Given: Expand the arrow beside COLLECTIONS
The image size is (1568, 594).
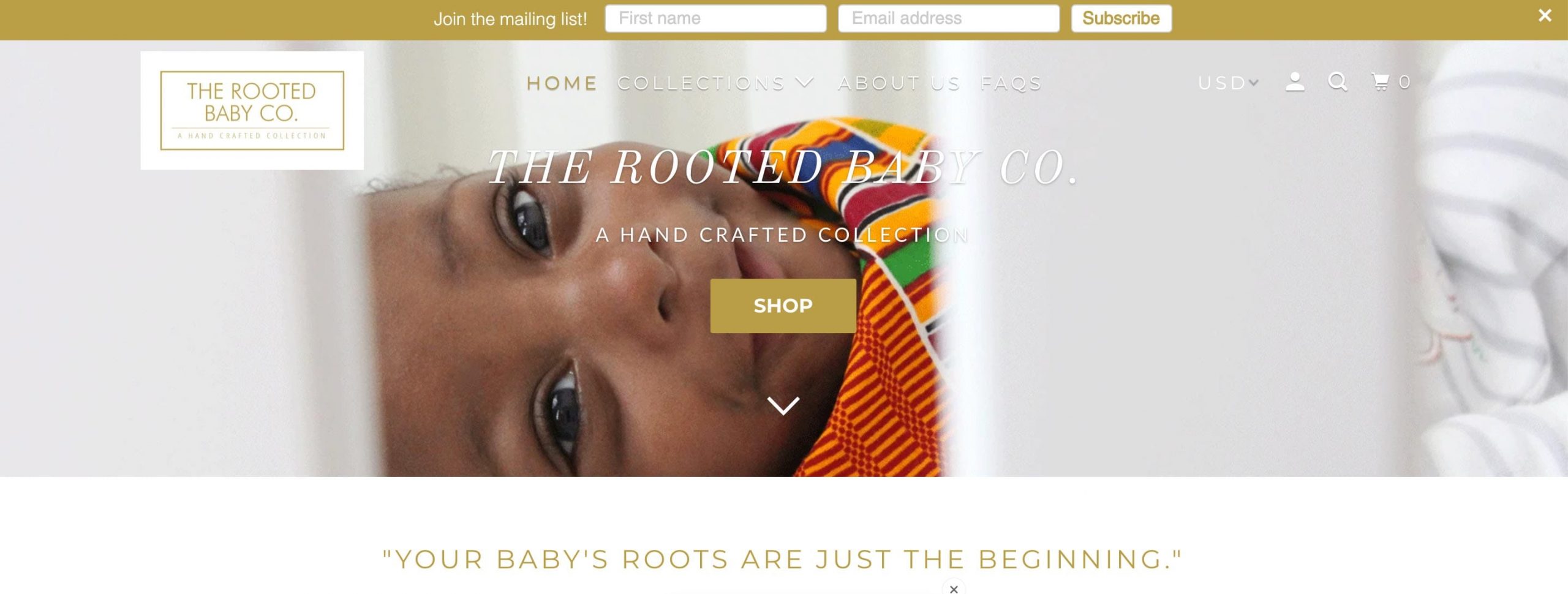Looking at the screenshot, I should 805,82.
